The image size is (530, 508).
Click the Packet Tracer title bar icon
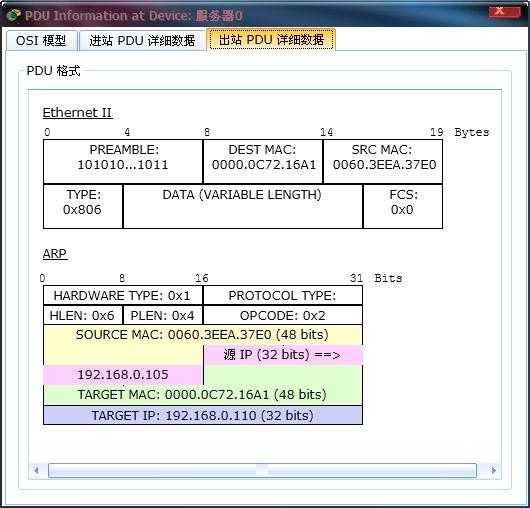(x=14, y=15)
